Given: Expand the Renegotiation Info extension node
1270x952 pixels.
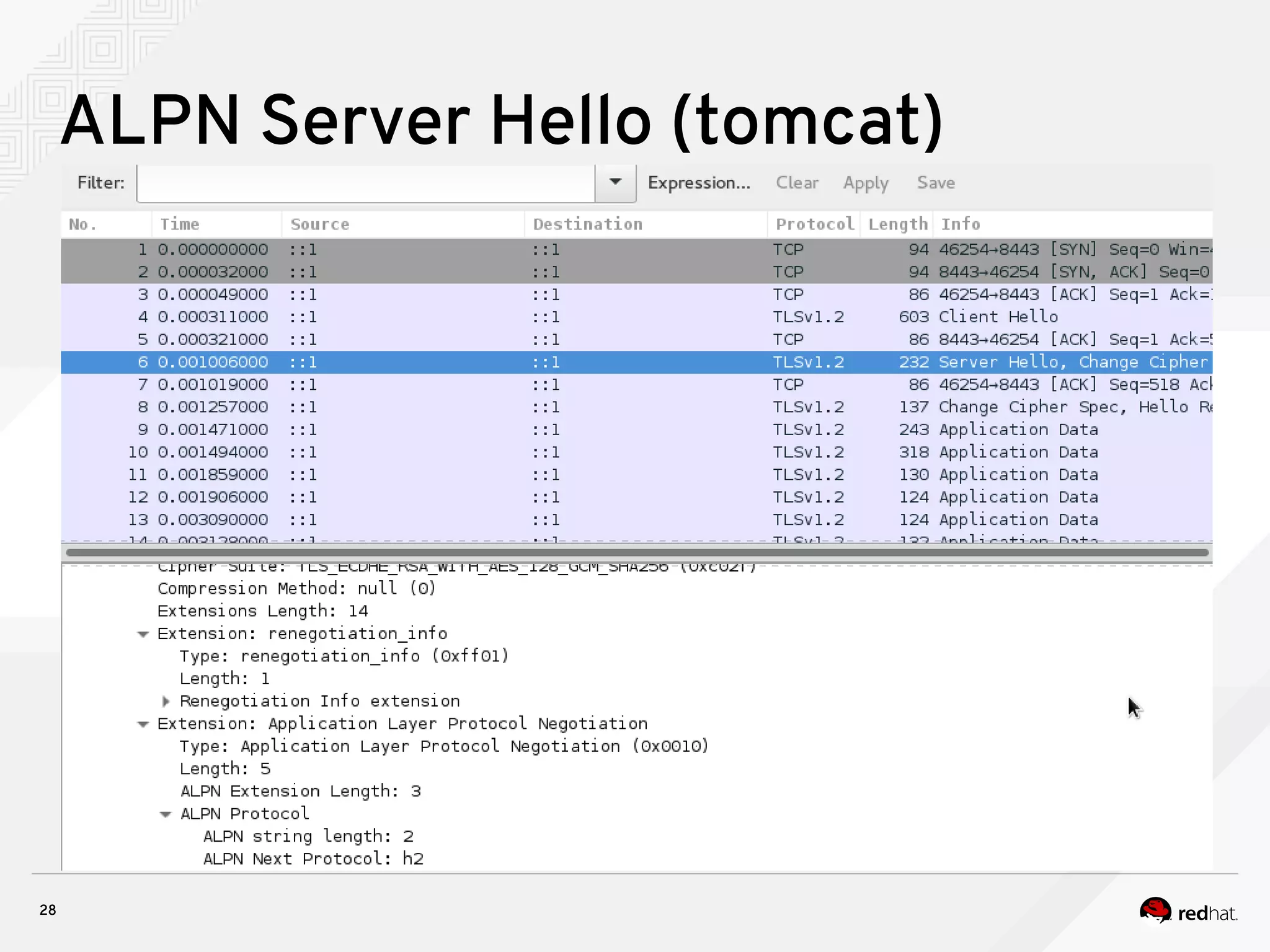Looking at the screenshot, I should click(166, 702).
